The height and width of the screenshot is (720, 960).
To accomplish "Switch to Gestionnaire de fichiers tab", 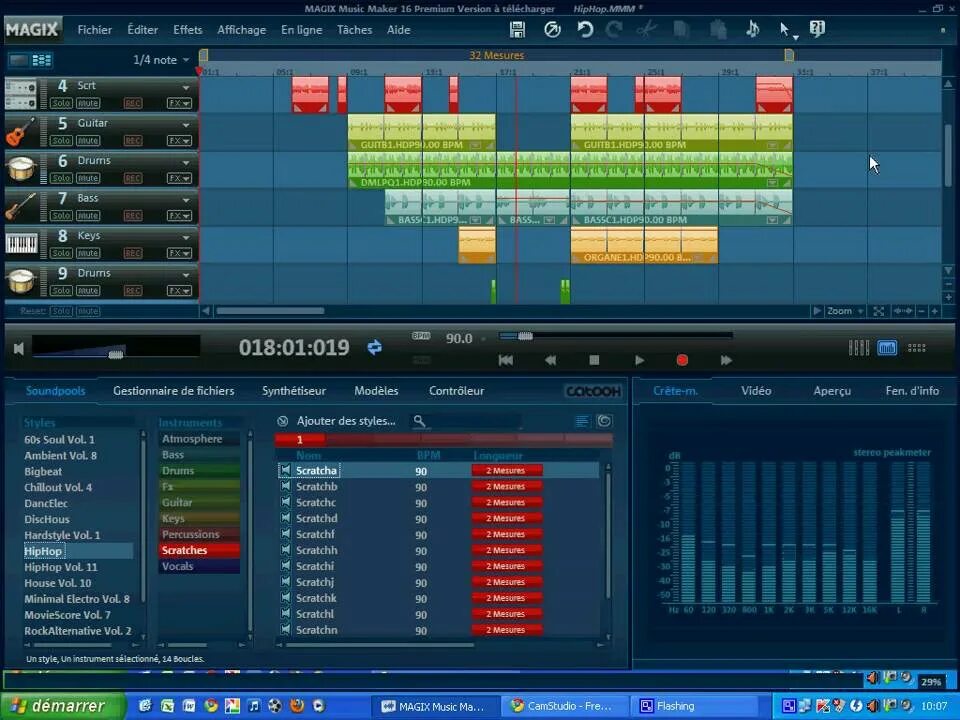I will point(173,391).
